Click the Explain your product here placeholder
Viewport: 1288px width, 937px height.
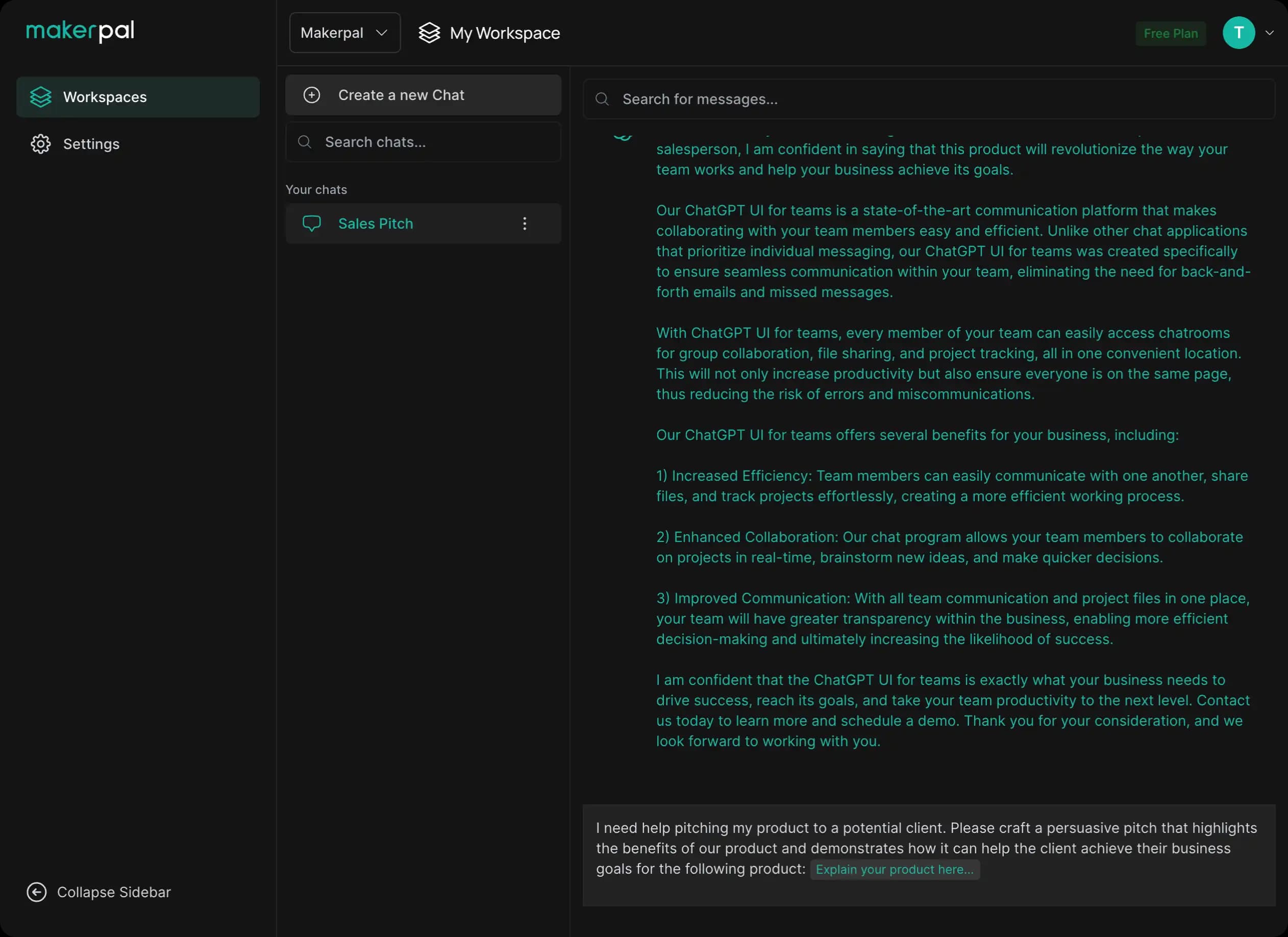[x=895, y=870]
